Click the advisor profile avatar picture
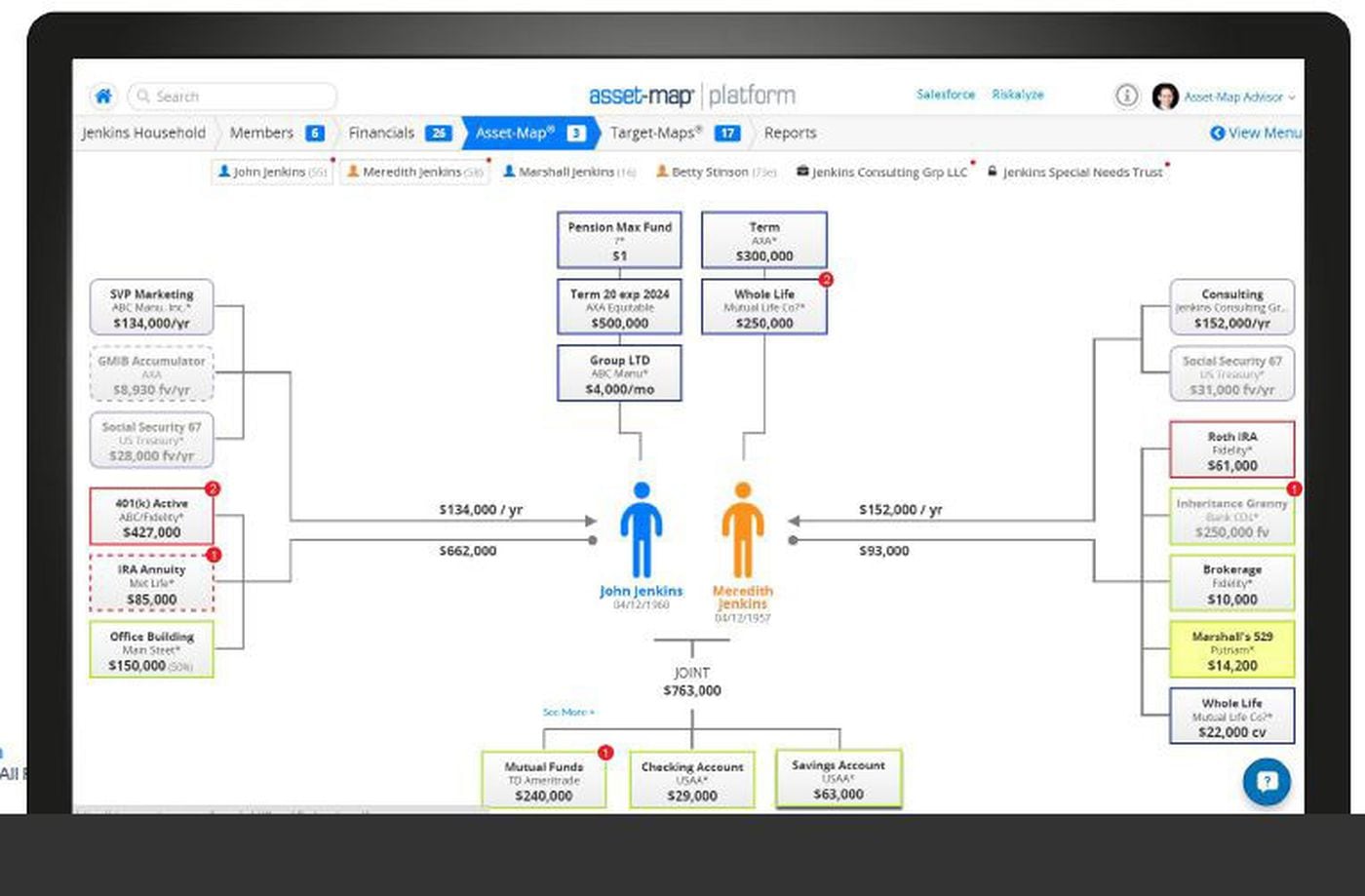The height and width of the screenshot is (896, 1365). [1164, 97]
